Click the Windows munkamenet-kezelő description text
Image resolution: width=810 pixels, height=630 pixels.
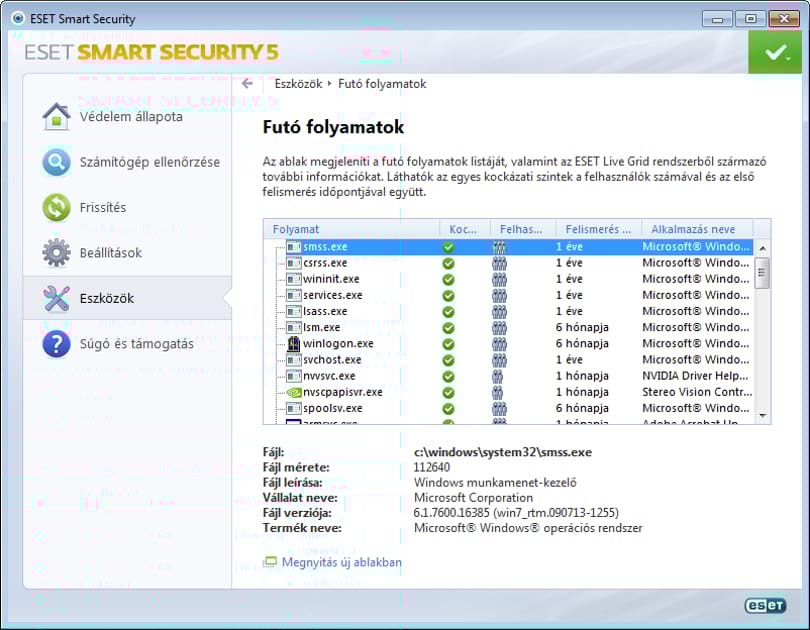click(x=495, y=482)
